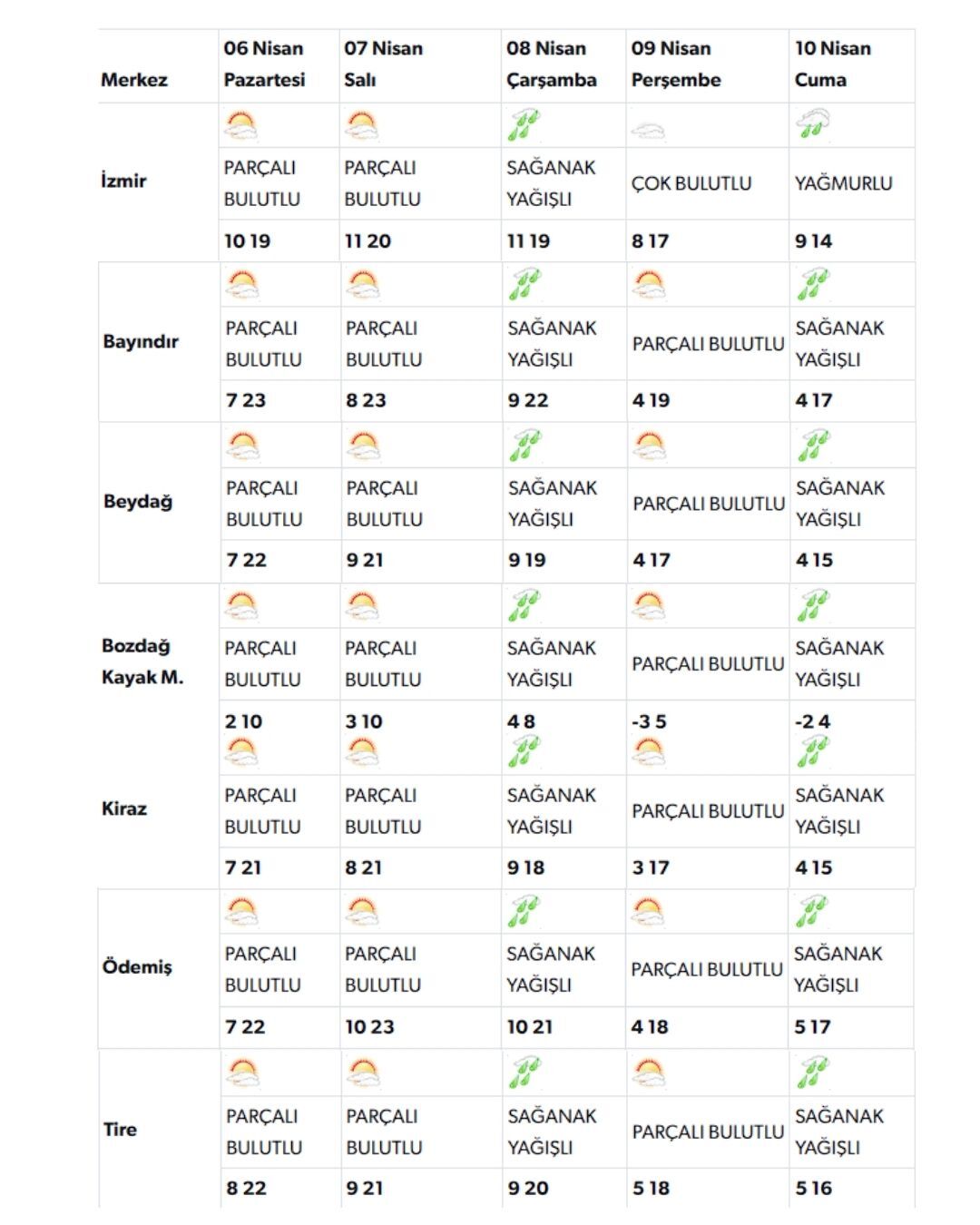Click İzmir's rain shower icon for 08 Nisan

click(524, 125)
